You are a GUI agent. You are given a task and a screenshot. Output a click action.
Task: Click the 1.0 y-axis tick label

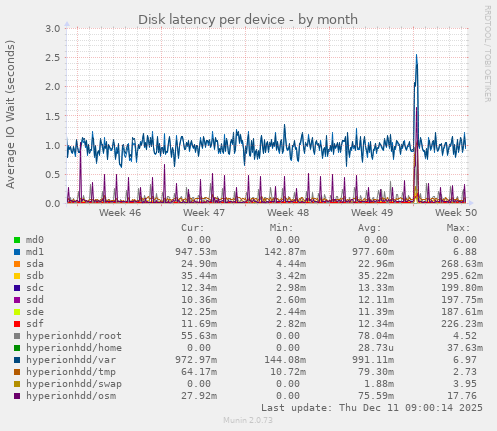tap(53, 145)
